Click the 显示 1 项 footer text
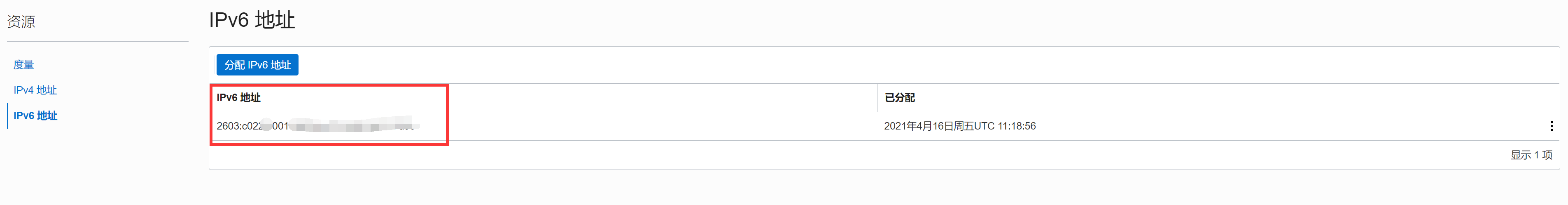Image resolution: width=1568 pixels, height=205 pixels. (1531, 155)
